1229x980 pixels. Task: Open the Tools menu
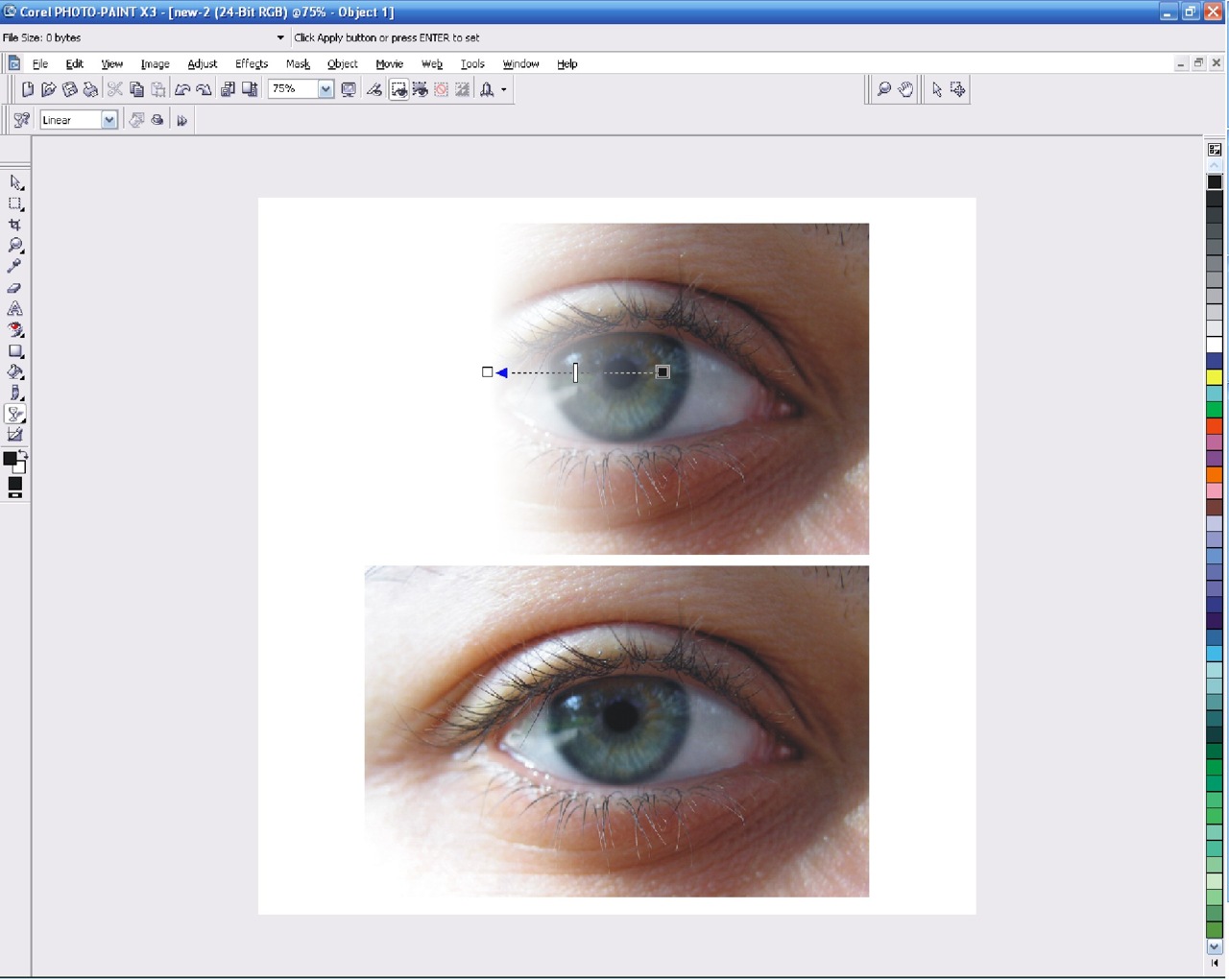click(x=472, y=63)
